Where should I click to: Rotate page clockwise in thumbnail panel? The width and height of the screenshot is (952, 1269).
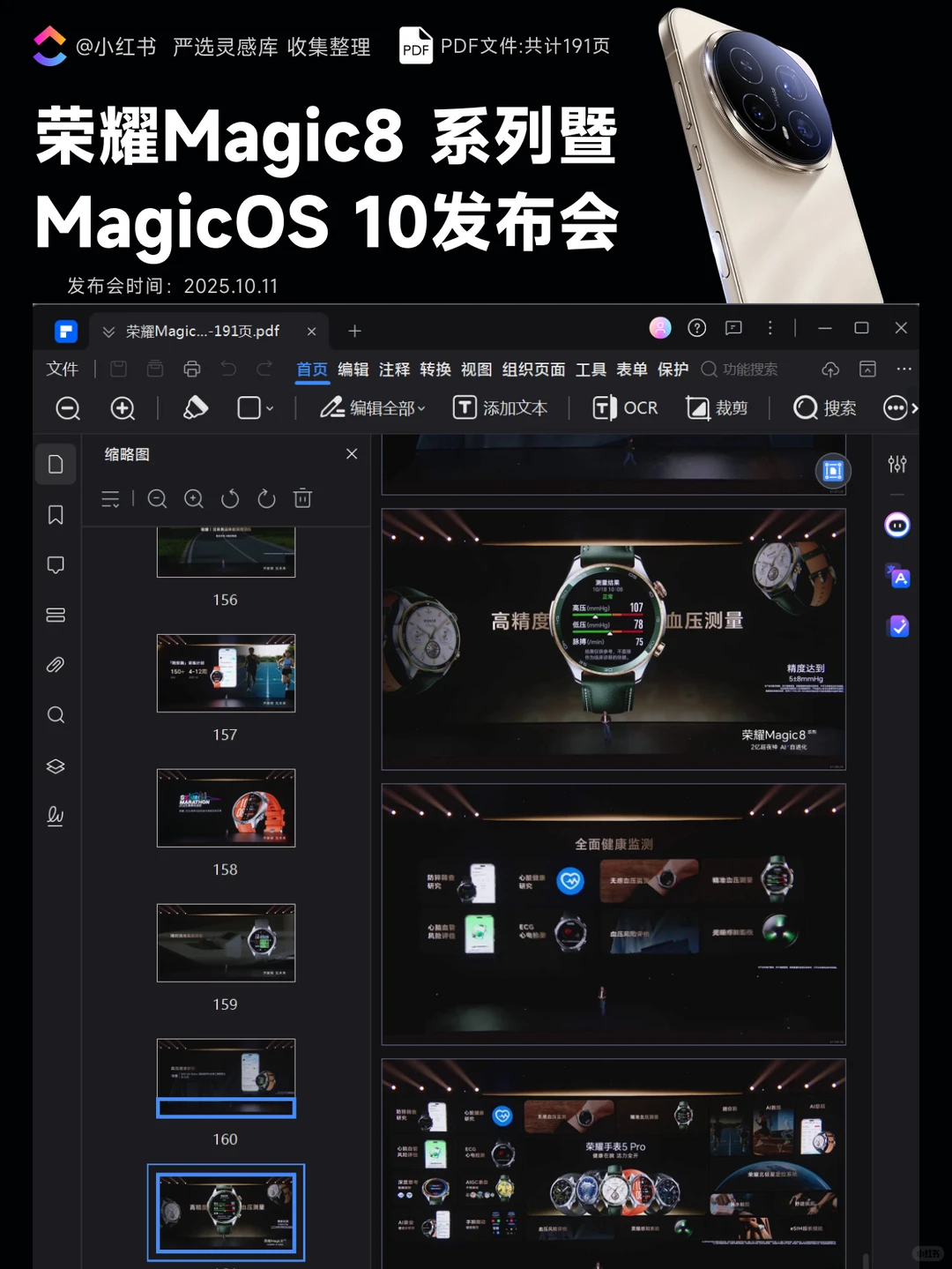pyautogui.click(x=266, y=498)
